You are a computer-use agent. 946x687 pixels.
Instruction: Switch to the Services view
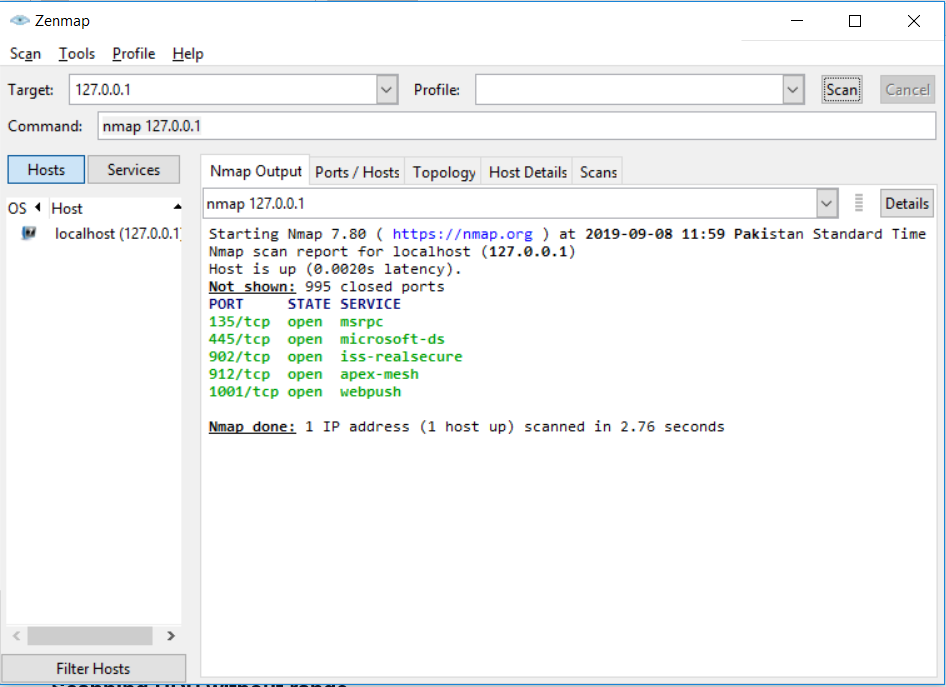point(133,169)
